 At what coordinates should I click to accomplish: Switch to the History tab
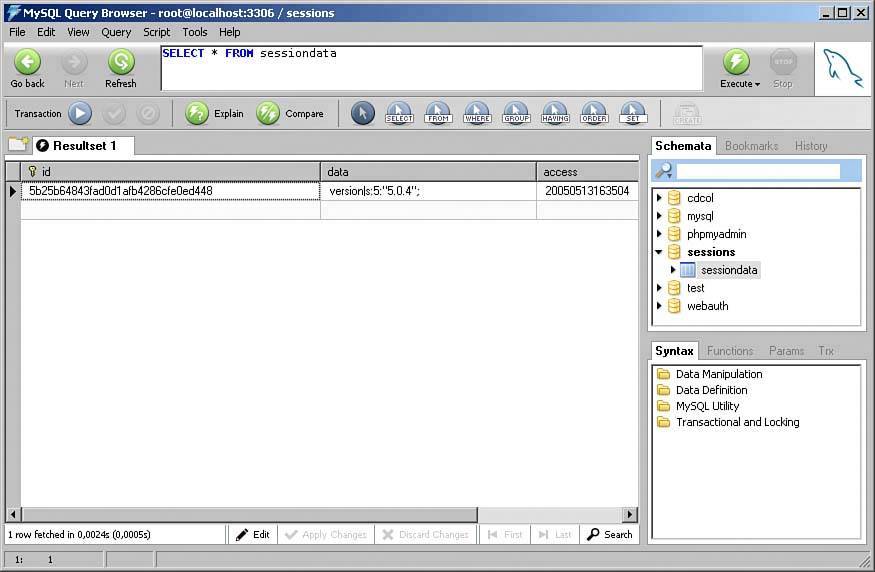(811, 146)
